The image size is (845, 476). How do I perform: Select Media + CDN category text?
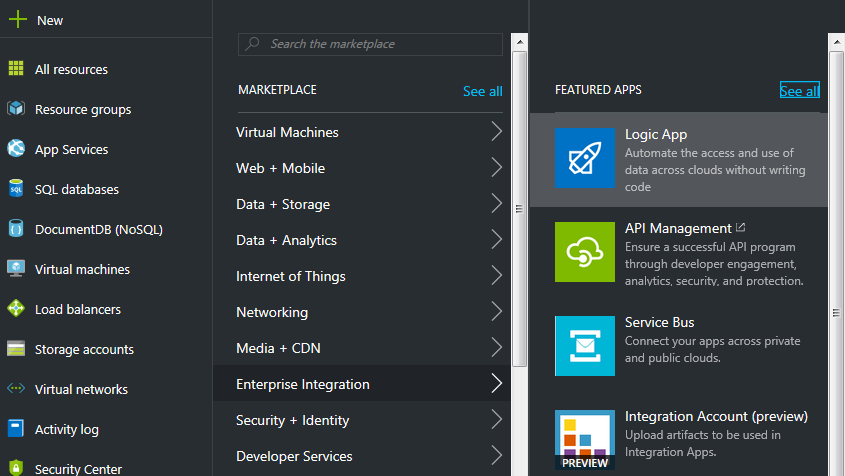pos(278,348)
